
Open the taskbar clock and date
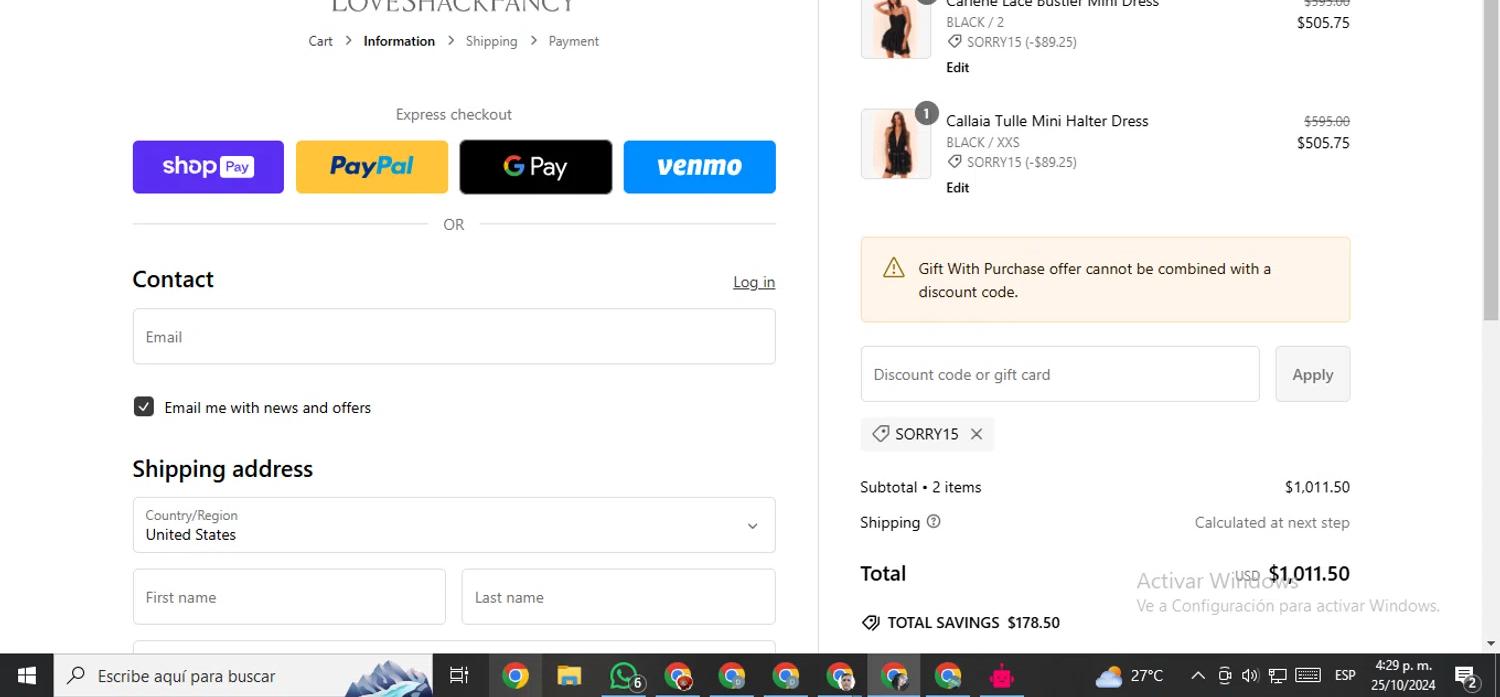tap(1403, 675)
